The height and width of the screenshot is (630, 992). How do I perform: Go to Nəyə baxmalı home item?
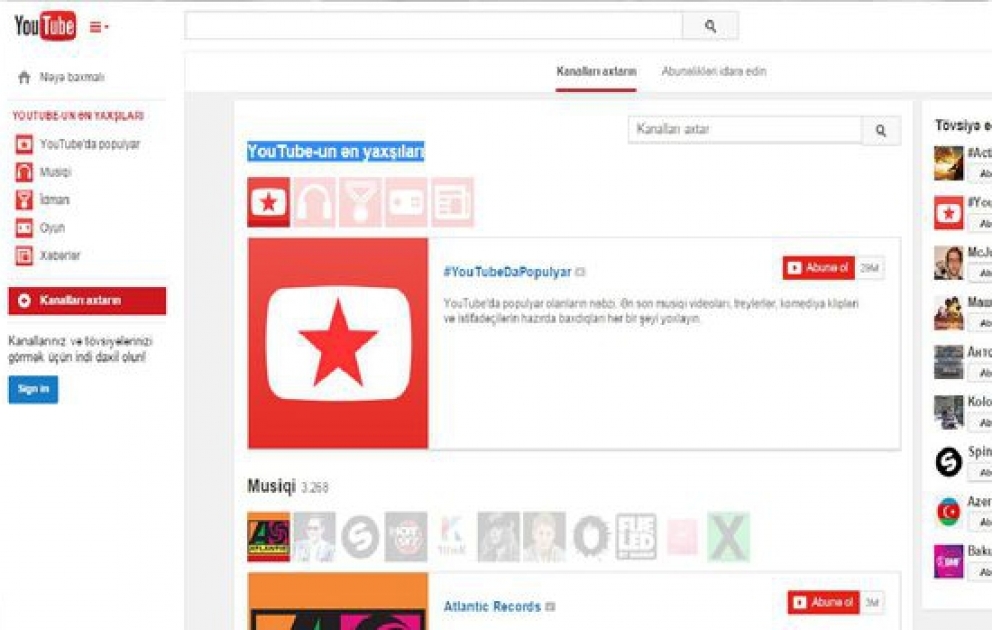point(61,77)
